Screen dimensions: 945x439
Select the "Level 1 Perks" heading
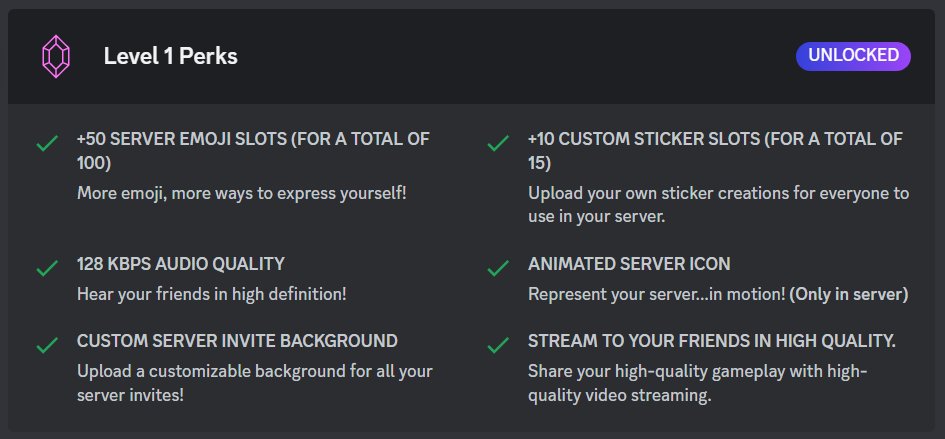point(171,57)
